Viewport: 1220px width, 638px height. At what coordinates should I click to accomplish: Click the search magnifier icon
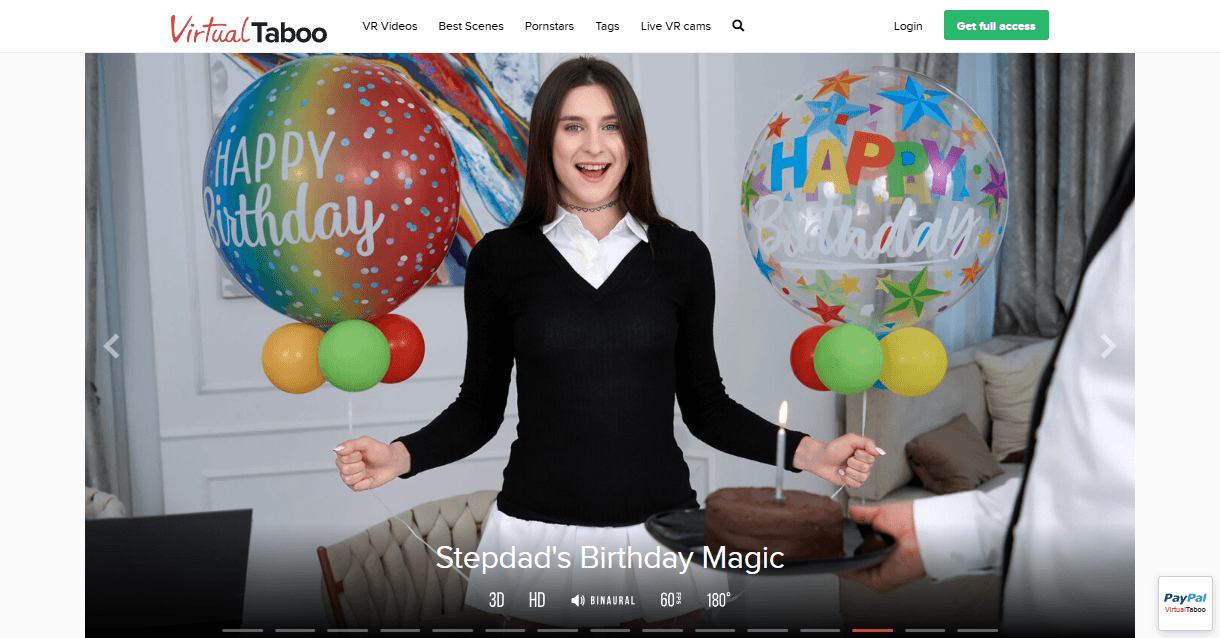pos(738,26)
